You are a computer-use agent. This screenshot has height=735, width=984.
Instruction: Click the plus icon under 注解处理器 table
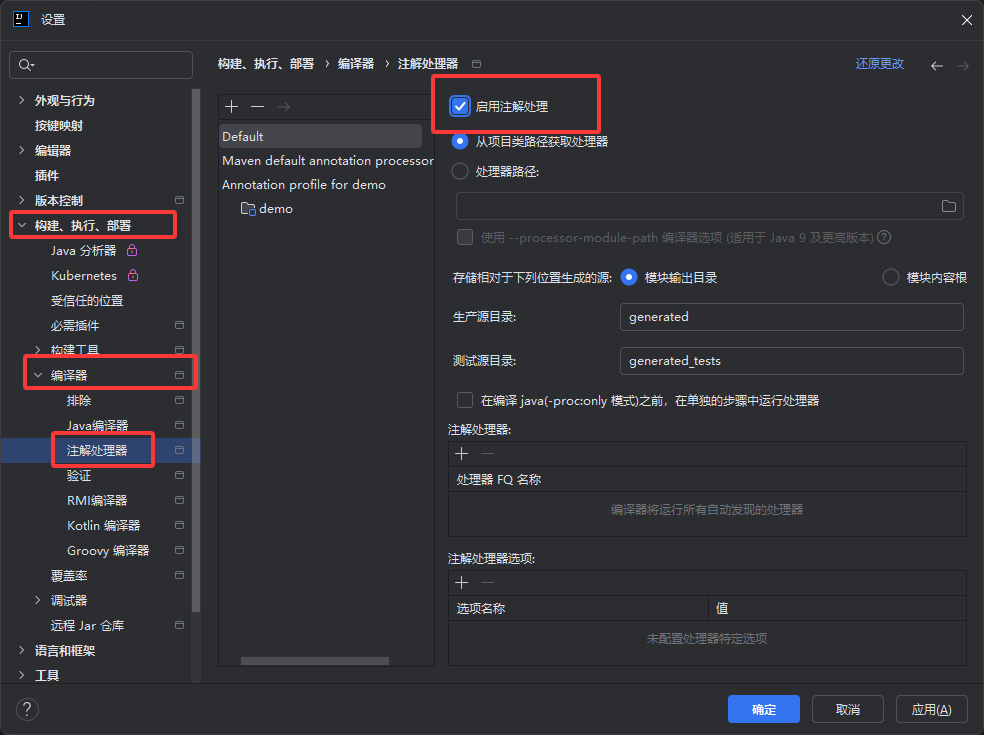point(461,454)
